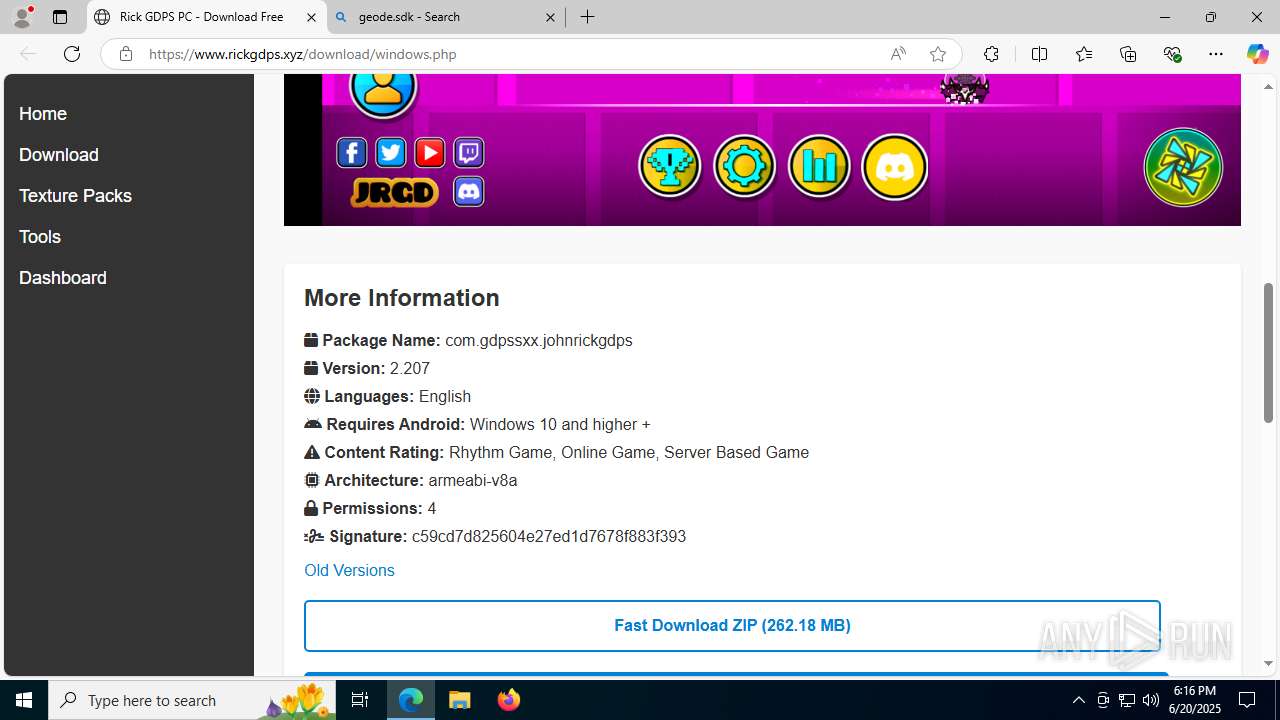1280x720 pixels.
Task: Select the Rick GDPS PC tab
Action: [x=207, y=17]
